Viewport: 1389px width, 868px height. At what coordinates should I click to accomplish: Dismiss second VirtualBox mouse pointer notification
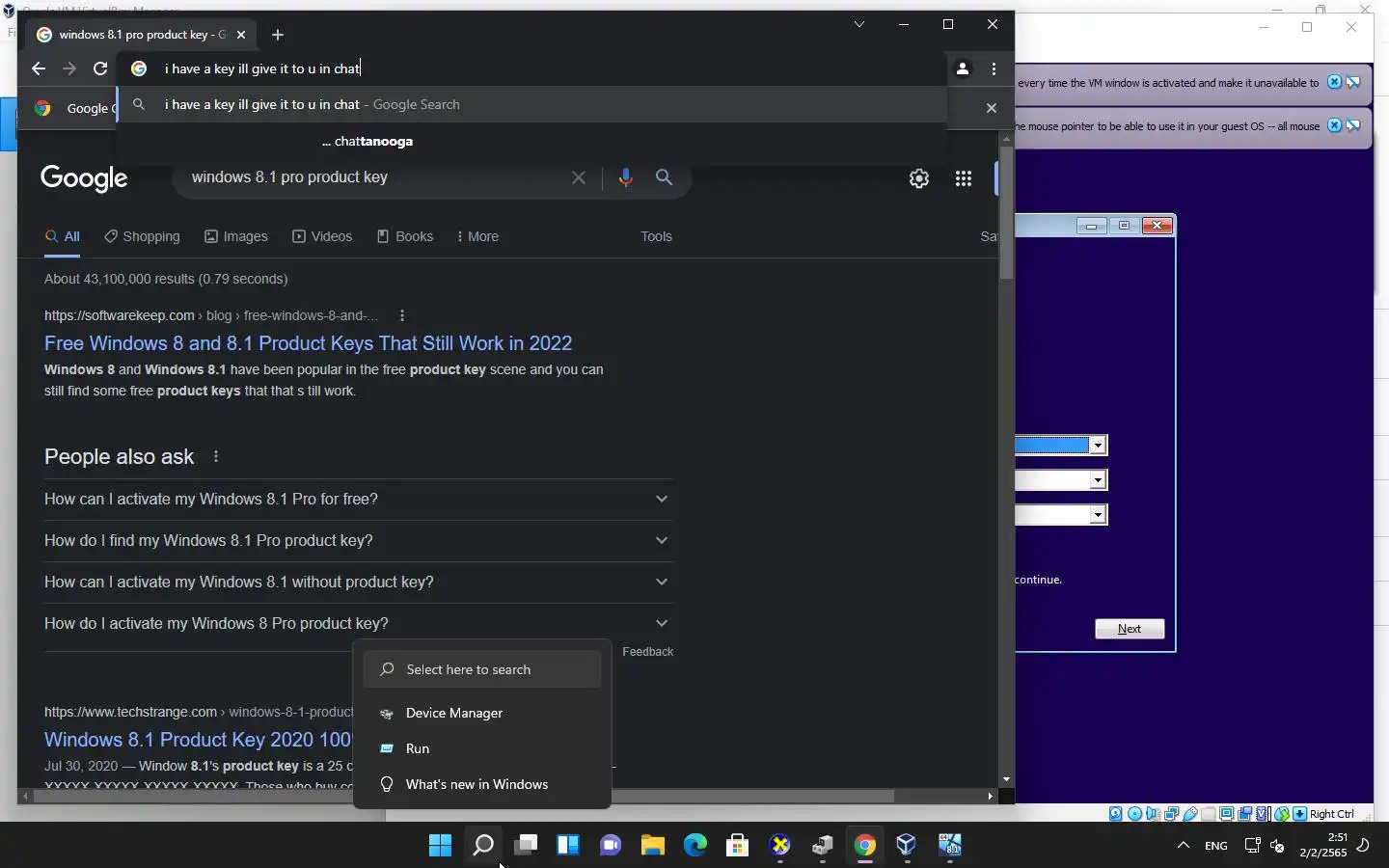coord(1334,125)
